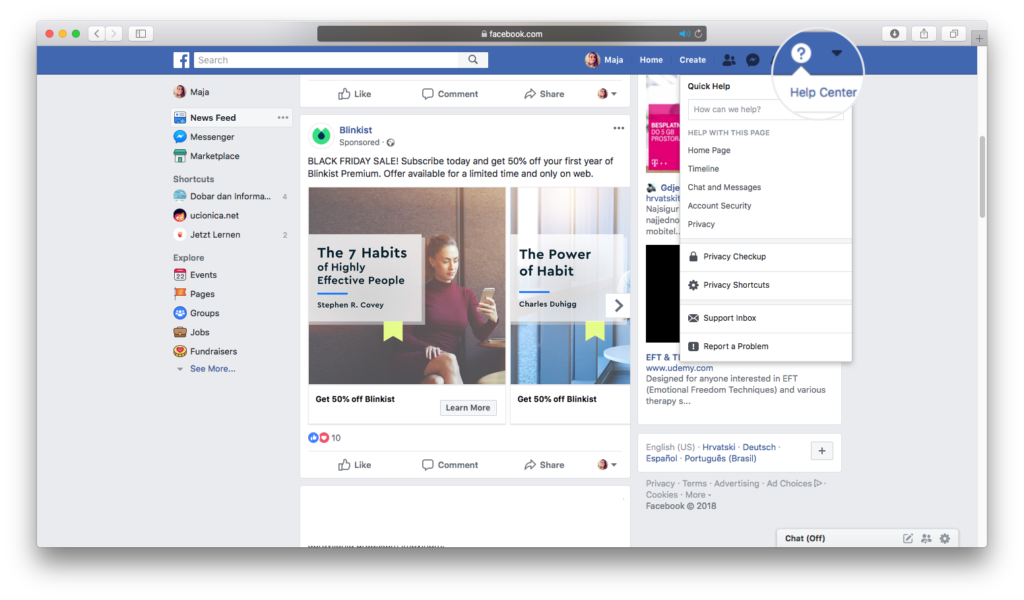The image size is (1024, 600).
Task: Expand See More in Explore section
Action: (212, 369)
